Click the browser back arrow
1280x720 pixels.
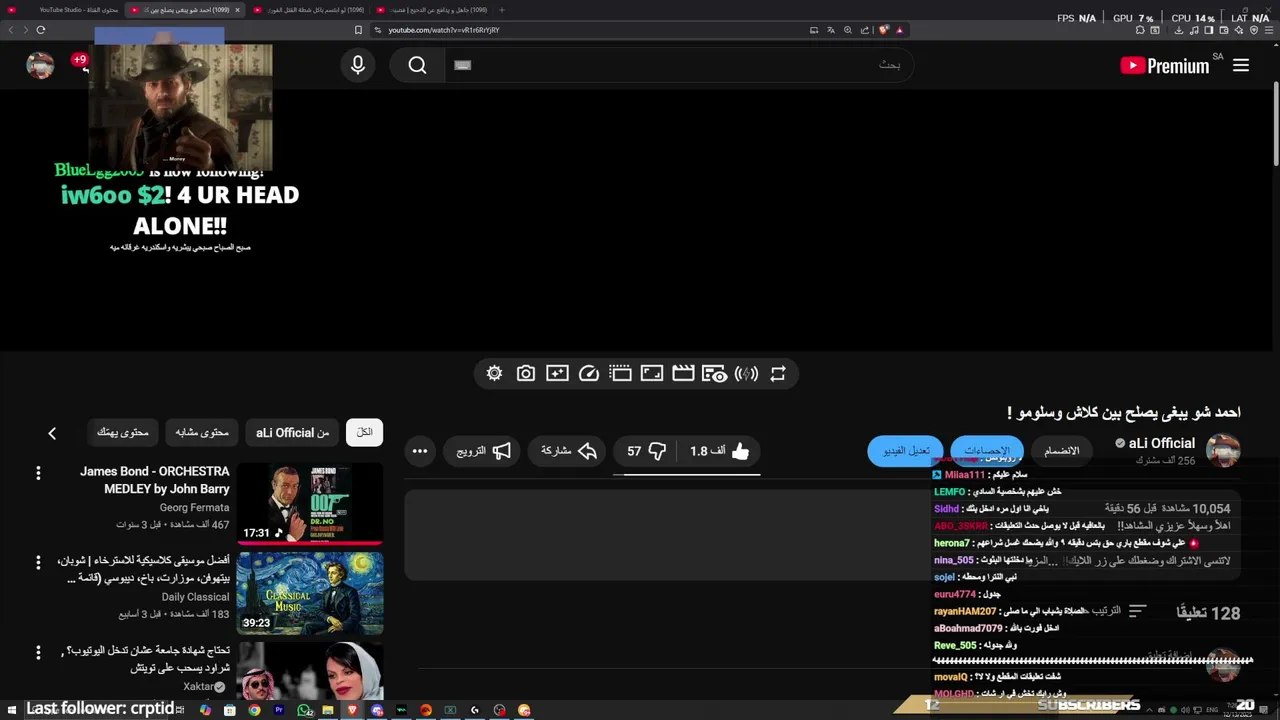click(11, 30)
